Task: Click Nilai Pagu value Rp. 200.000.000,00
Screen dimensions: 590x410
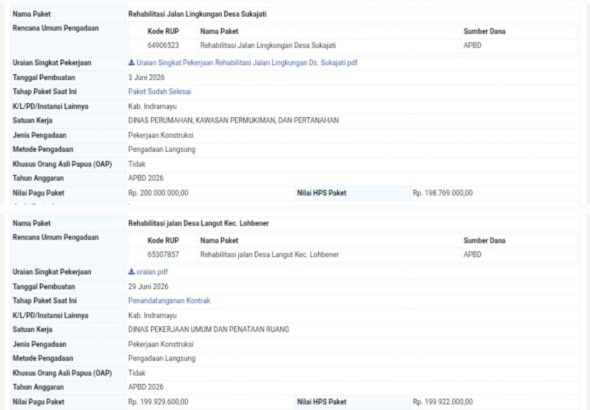Action: coord(158,193)
